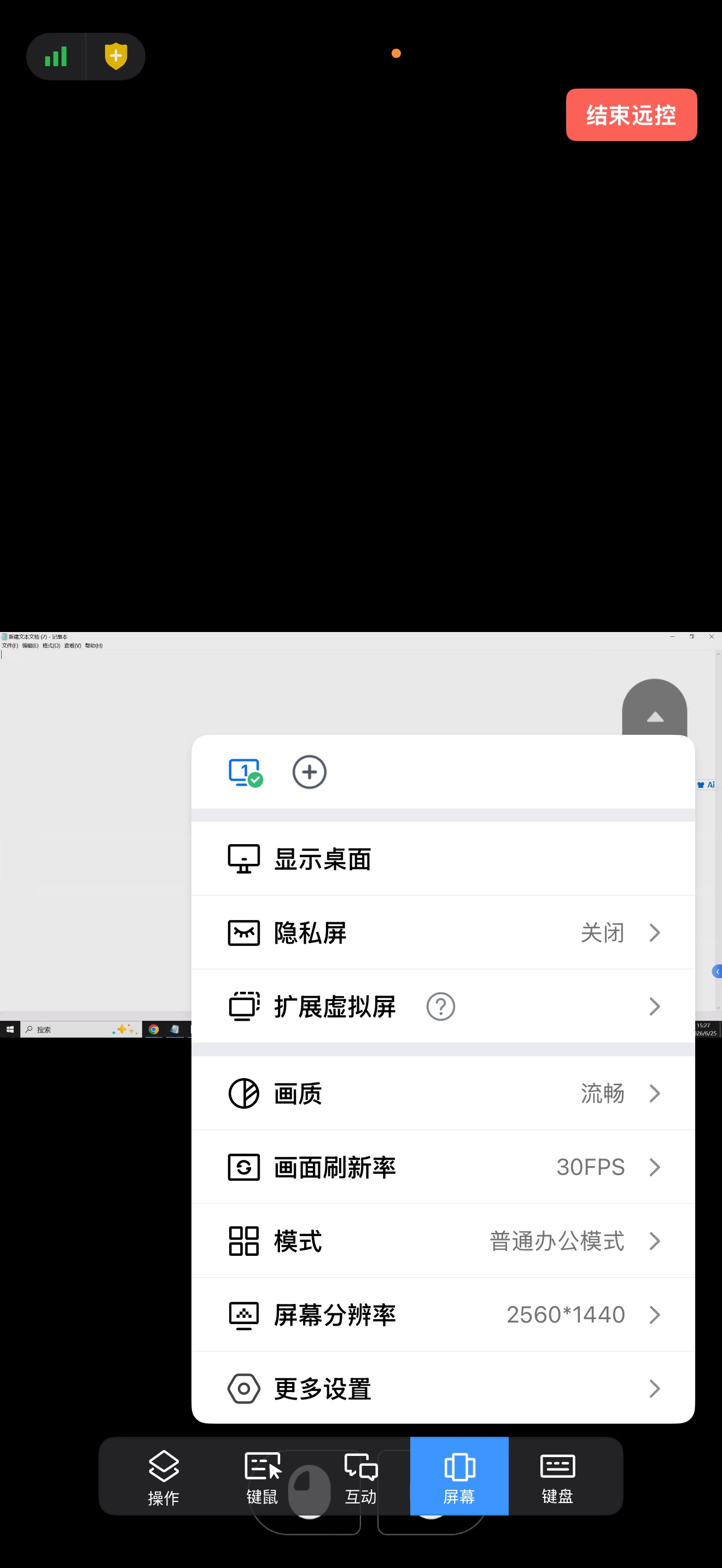Tap the yellow security shield icon
722x1568 pixels.
(x=115, y=57)
